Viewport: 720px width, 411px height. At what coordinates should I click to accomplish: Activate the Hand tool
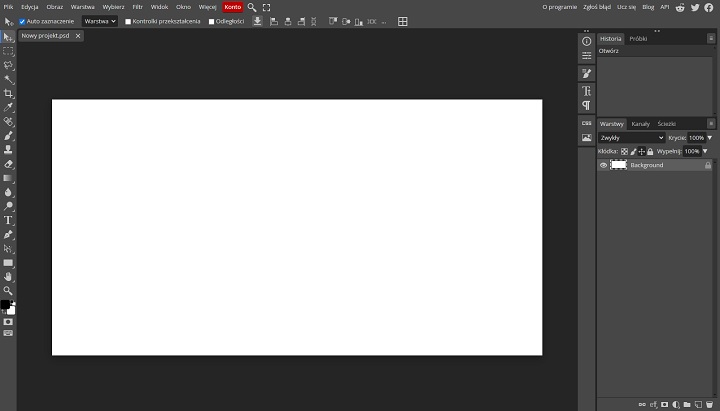click(8, 276)
